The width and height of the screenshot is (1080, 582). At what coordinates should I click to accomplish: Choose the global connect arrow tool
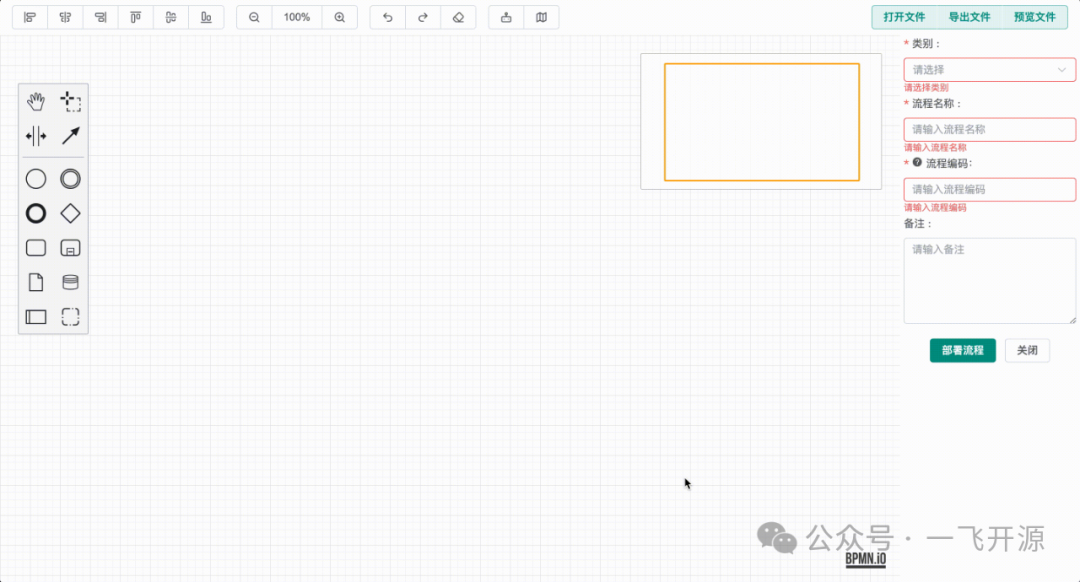click(70, 136)
